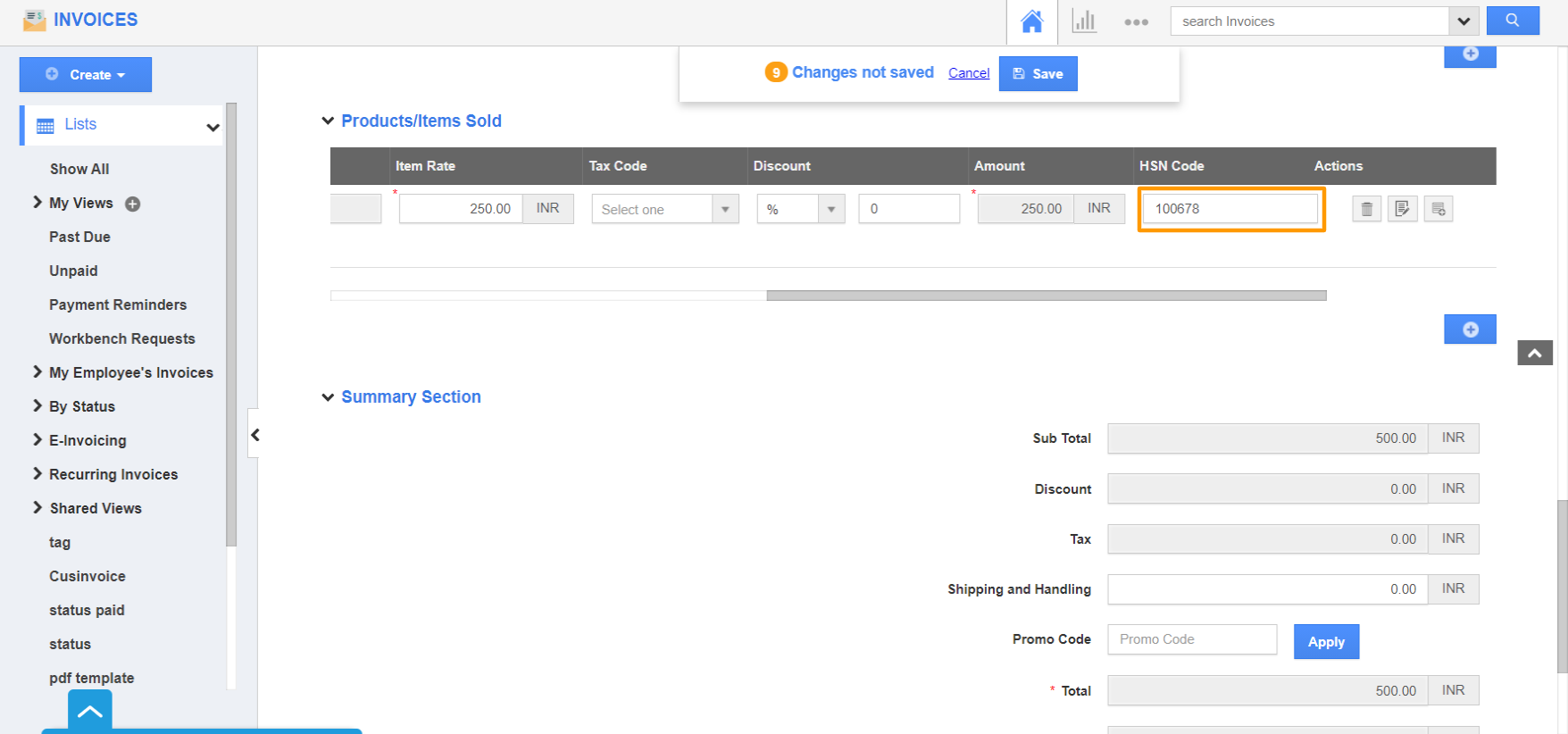Click the add-row icon in Actions column
1568x734 pixels.
pyautogui.click(x=1438, y=209)
